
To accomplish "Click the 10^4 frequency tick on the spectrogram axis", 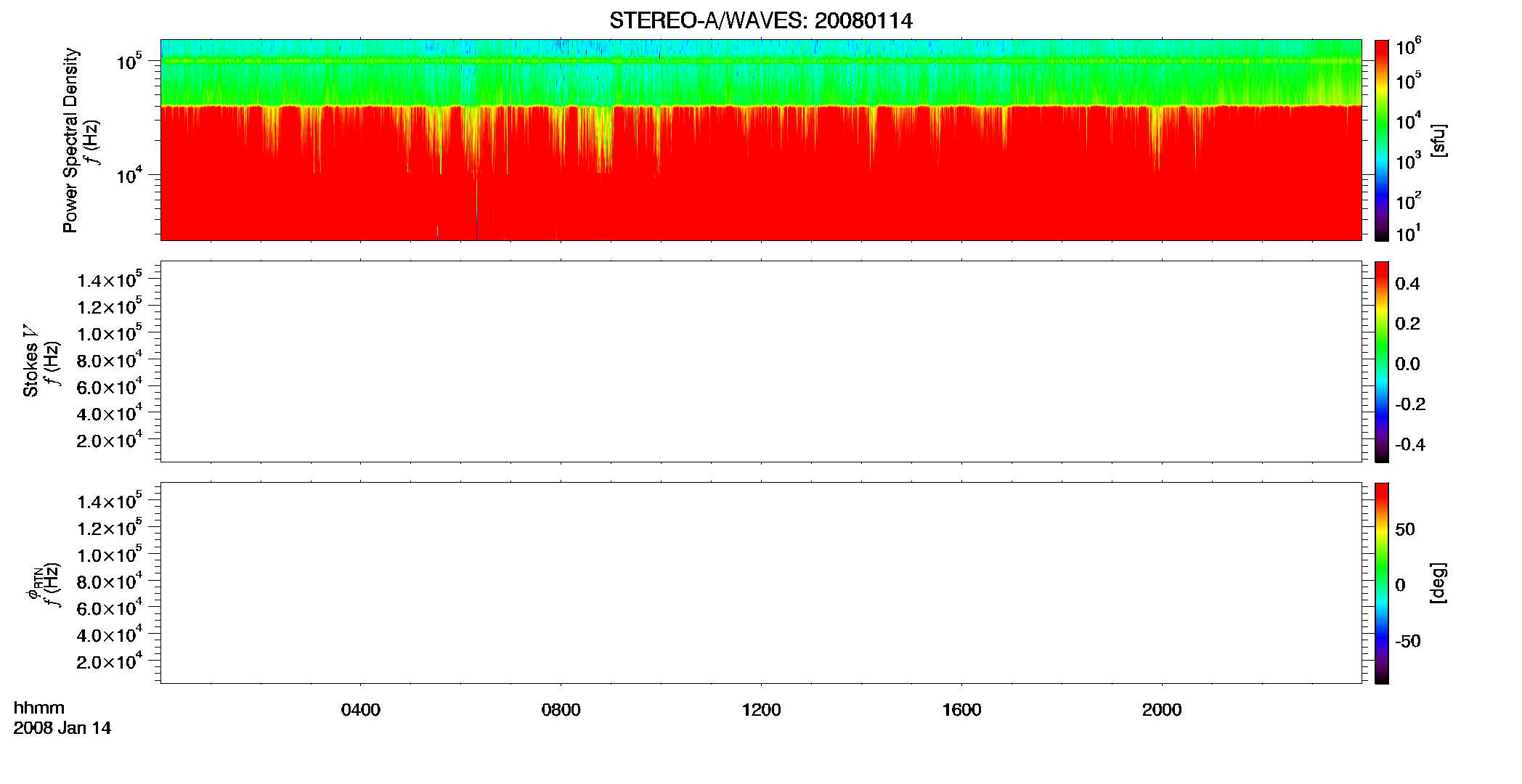I will (x=130, y=175).
